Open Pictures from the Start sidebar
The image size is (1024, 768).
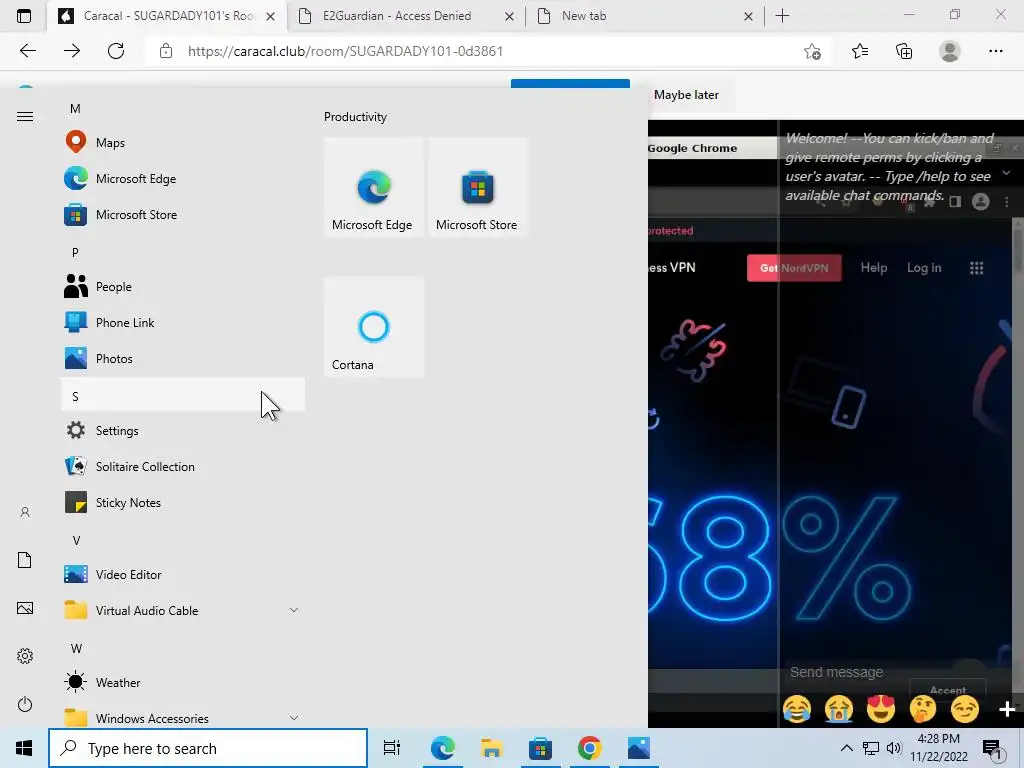coord(25,608)
